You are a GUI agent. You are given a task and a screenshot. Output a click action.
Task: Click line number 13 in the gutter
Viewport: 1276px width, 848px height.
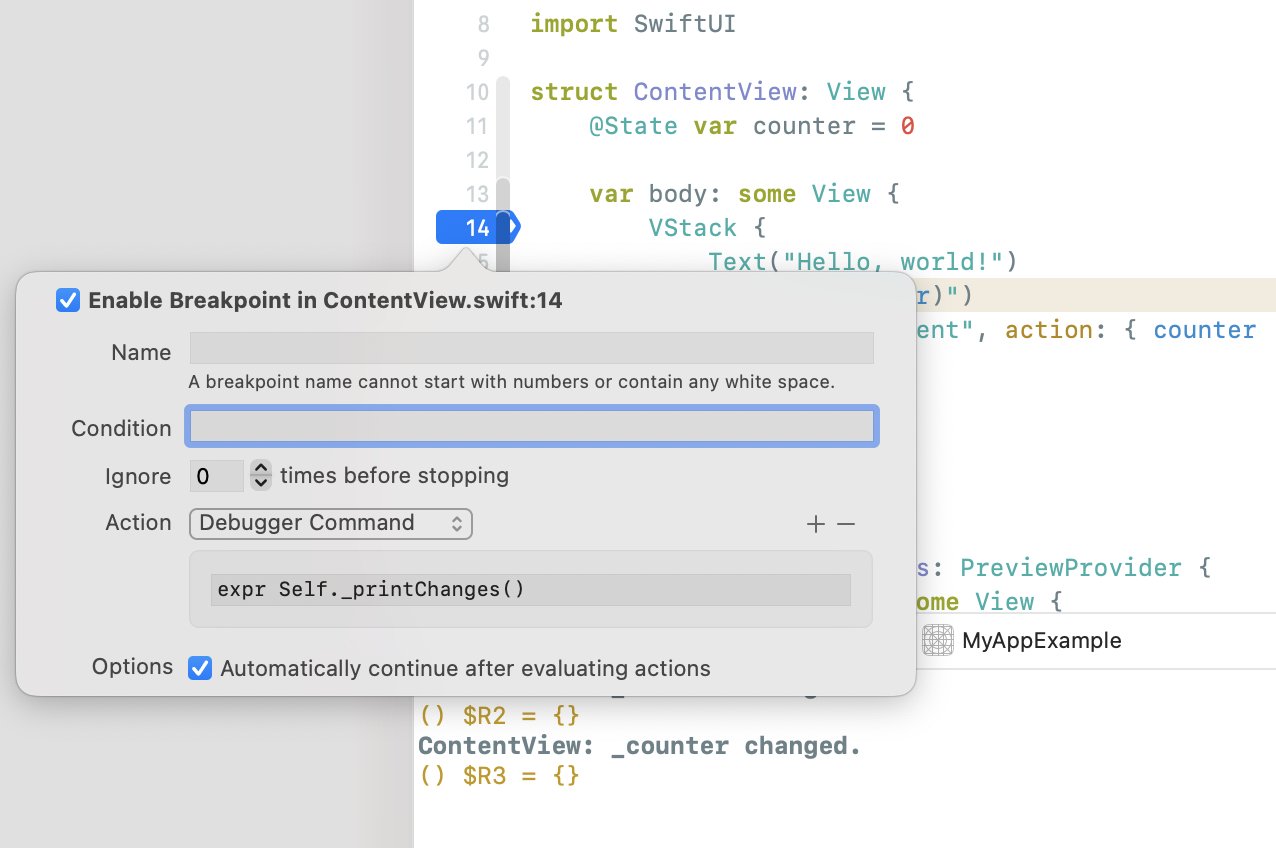(477, 194)
